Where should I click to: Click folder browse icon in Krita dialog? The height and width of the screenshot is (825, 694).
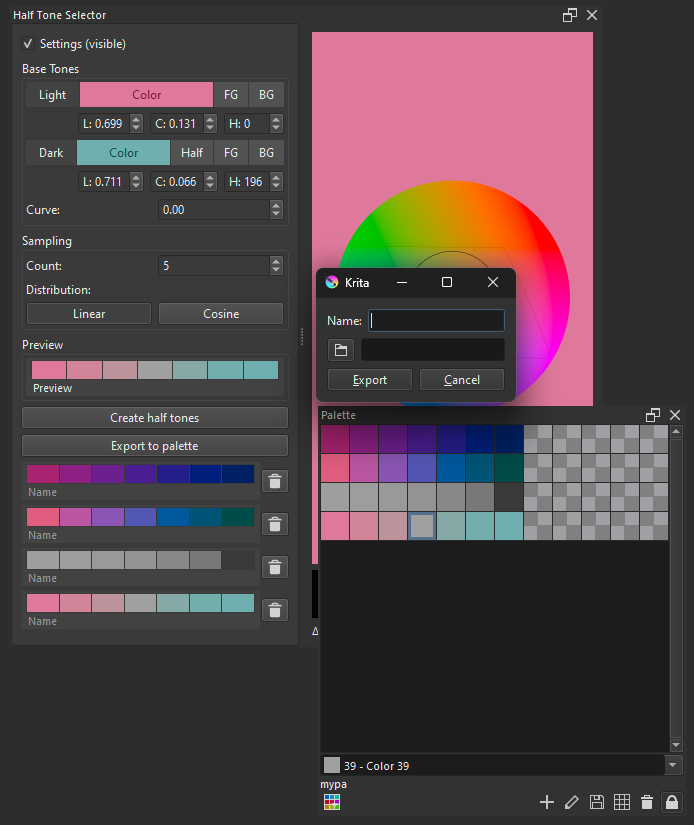click(341, 350)
